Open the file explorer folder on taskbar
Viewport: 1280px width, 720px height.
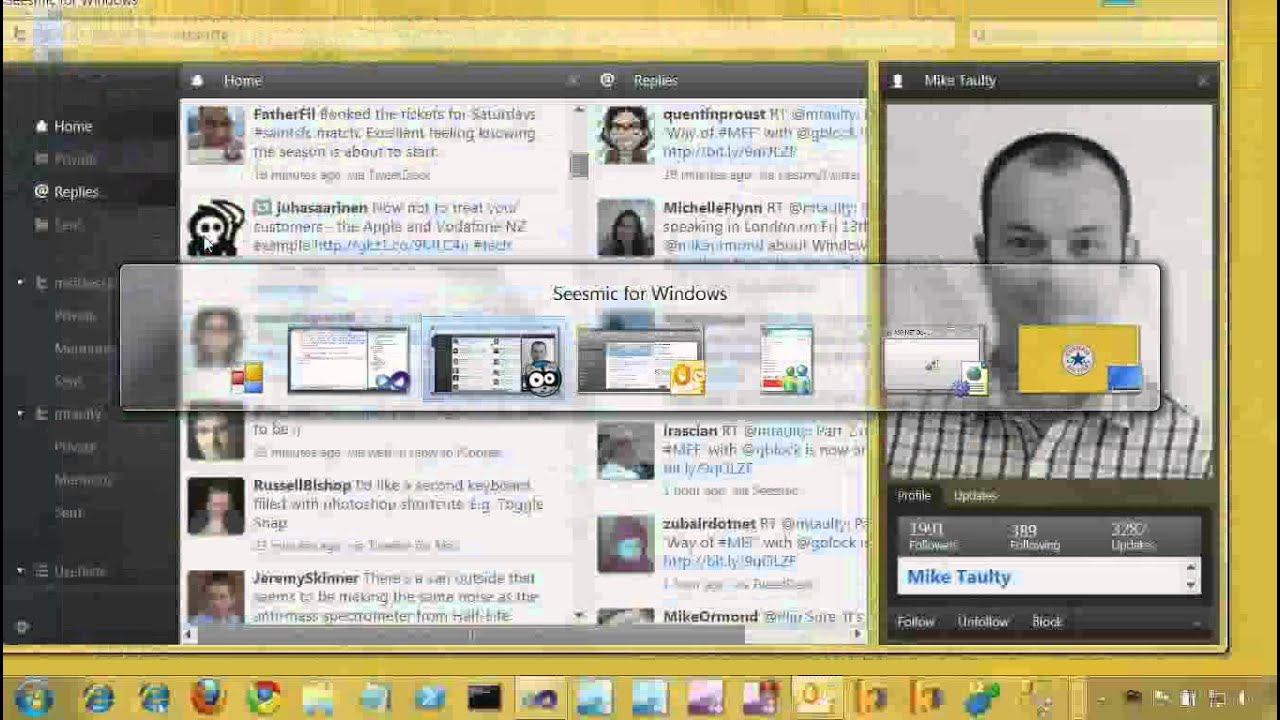pos(319,697)
